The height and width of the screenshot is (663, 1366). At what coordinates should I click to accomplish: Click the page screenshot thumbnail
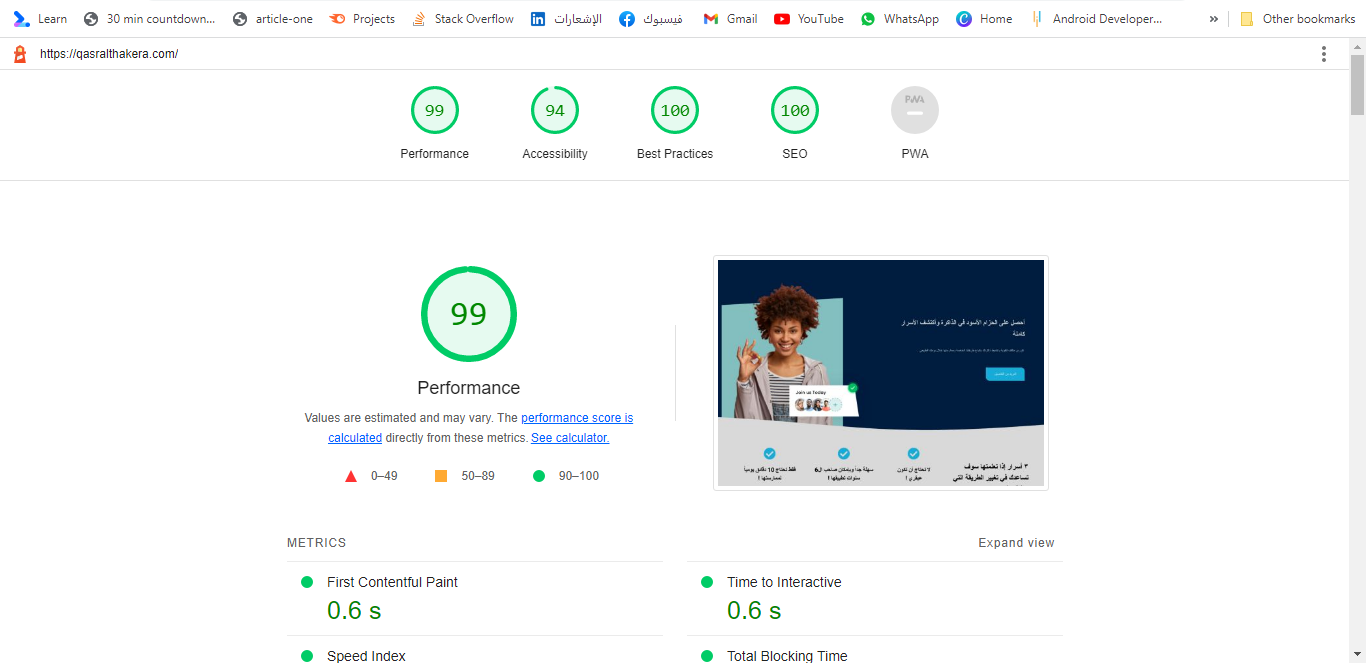[x=881, y=373]
